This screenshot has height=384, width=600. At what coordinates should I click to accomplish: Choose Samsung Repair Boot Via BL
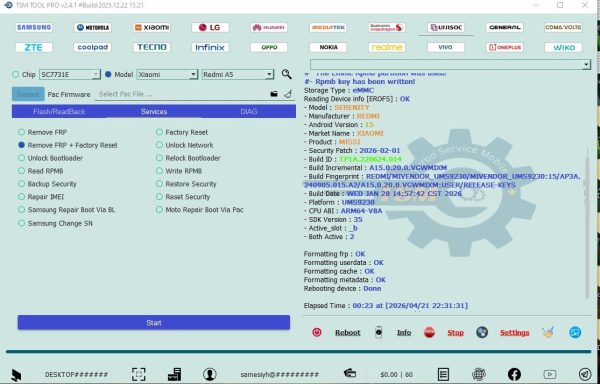coord(67,210)
